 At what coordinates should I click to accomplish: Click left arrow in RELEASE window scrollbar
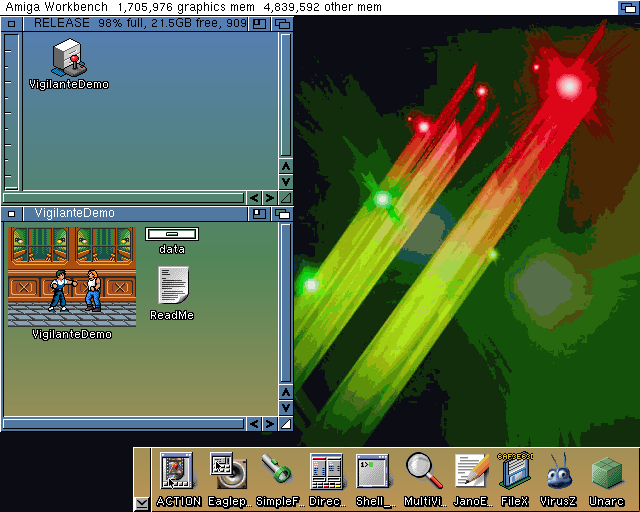click(x=254, y=198)
